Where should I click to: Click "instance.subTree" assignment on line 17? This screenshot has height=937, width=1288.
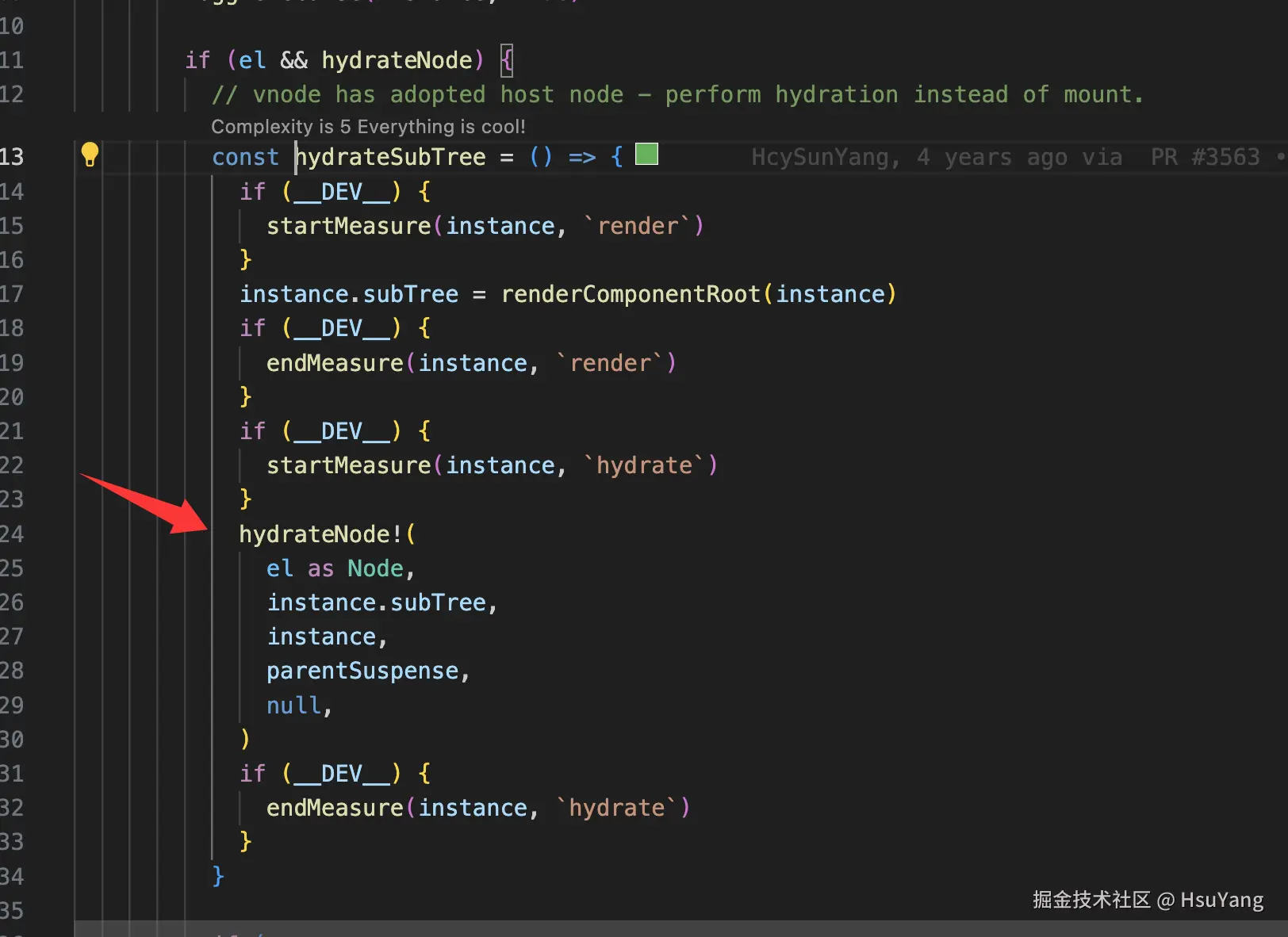[x=349, y=294]
